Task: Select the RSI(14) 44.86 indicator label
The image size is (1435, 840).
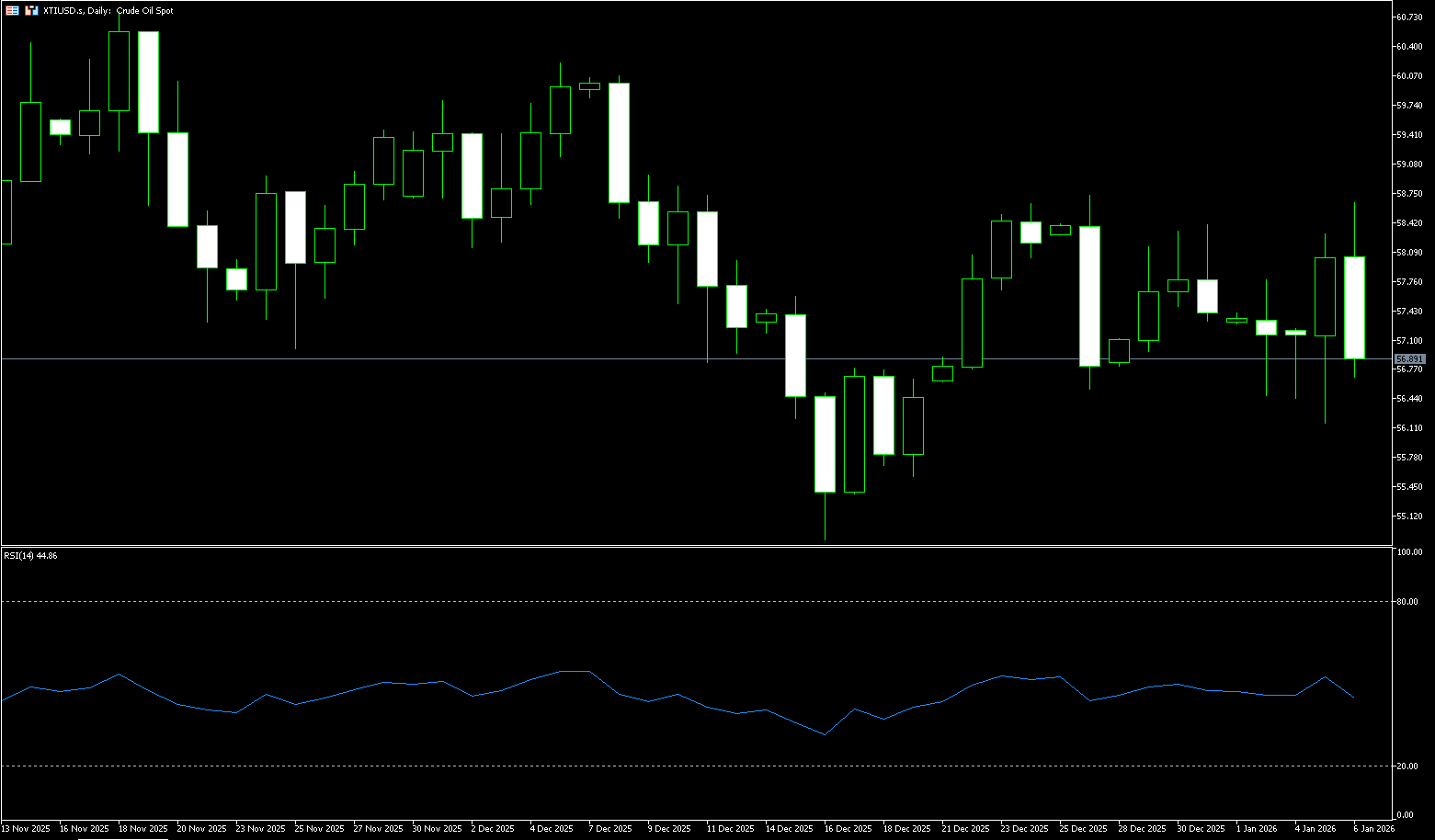Action: pos(30,556)
